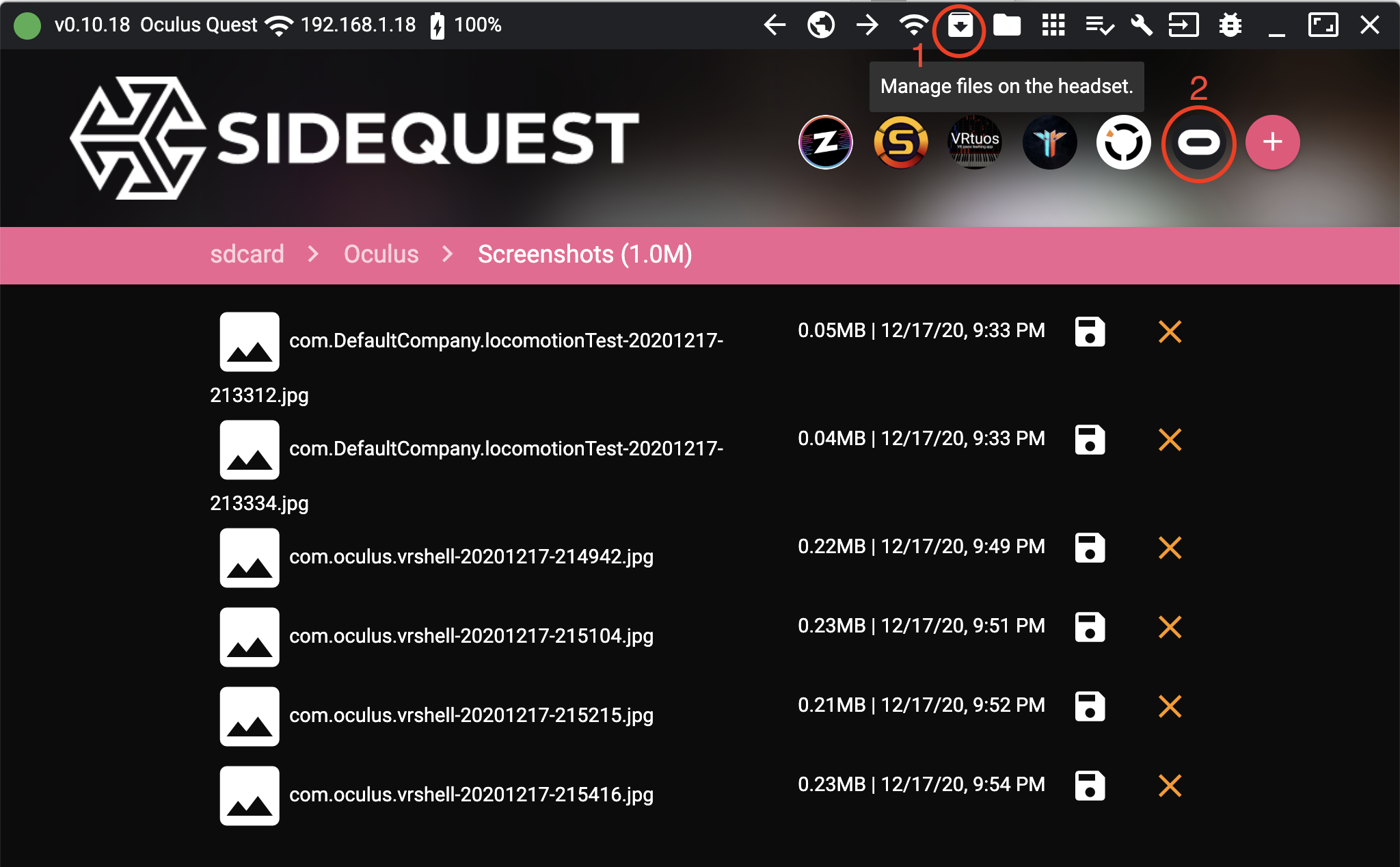The width and height of the screenshot is (1400, 867).
Task: Delete locomotionTest-20201217-213334.jpg
Action: click(1170, 440)
